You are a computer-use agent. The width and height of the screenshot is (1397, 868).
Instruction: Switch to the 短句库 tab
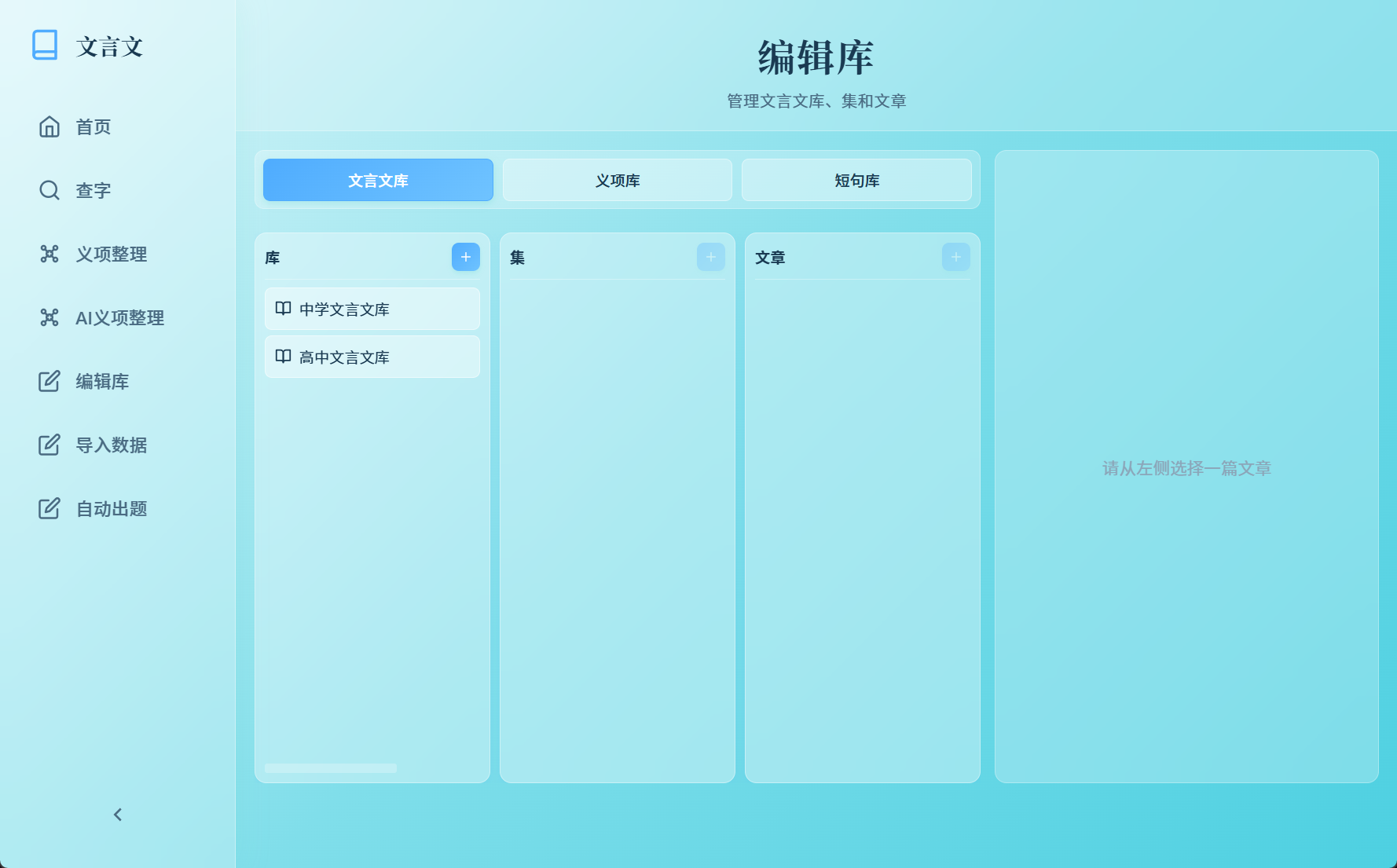click(856, 180)
